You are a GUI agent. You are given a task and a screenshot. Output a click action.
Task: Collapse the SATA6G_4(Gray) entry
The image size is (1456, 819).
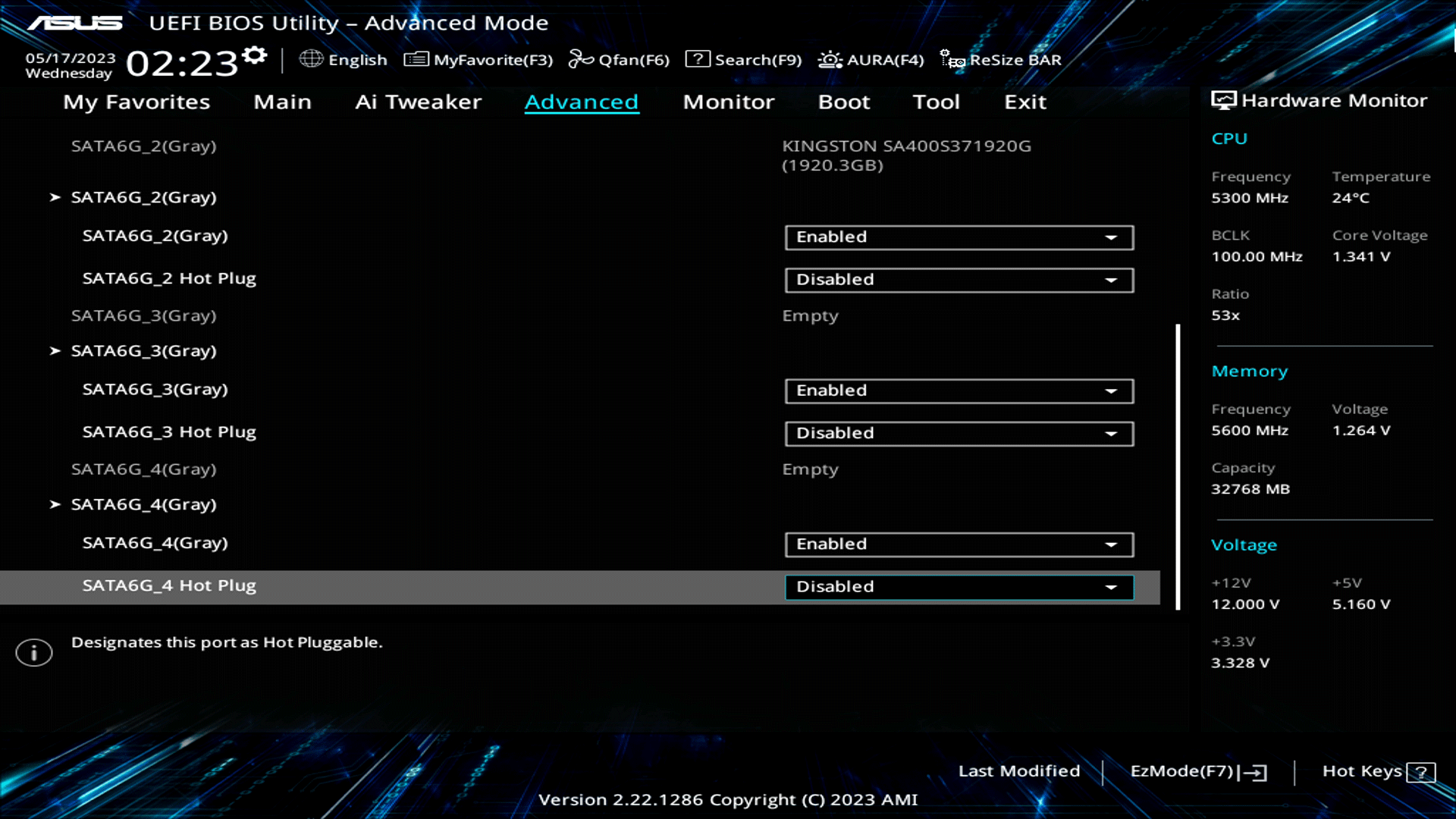tap(144, 504)
